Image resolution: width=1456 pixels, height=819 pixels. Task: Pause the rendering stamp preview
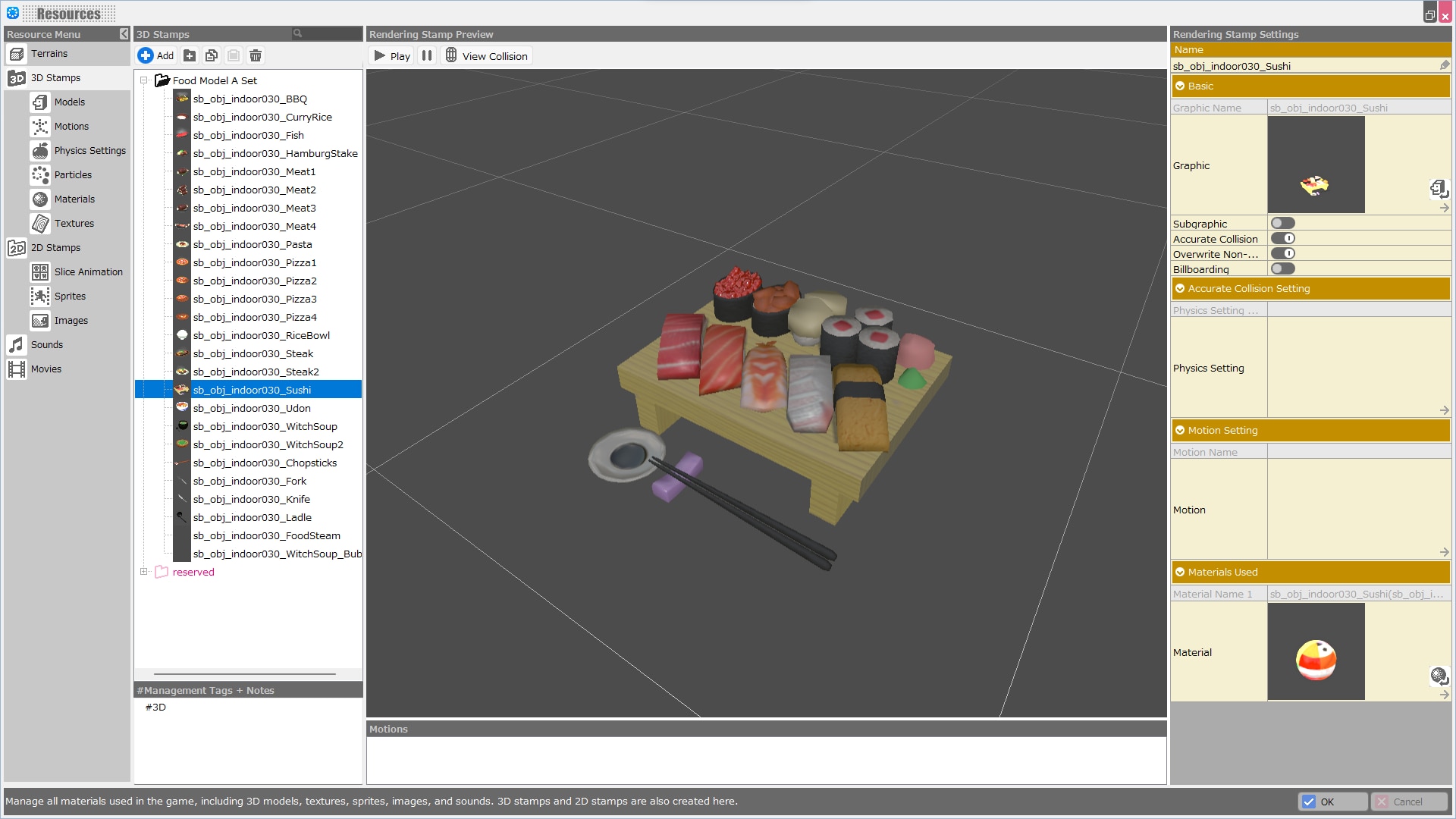[427, 55]
